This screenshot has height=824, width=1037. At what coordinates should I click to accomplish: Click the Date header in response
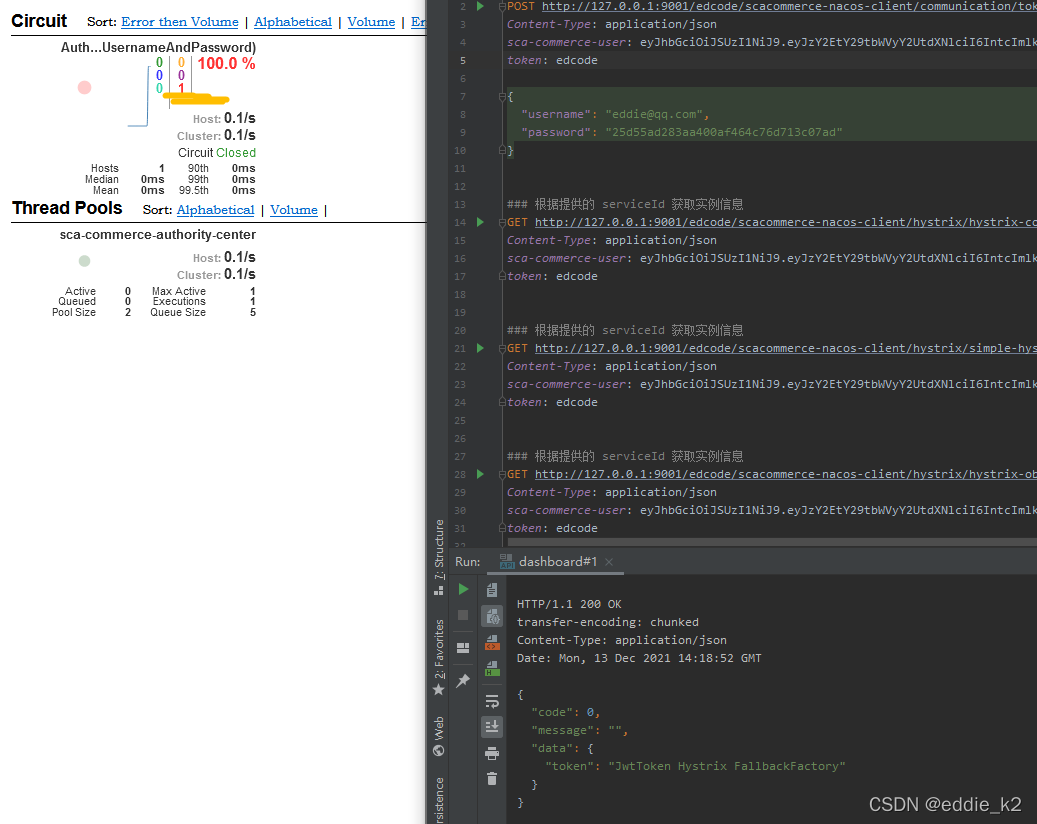639,658
